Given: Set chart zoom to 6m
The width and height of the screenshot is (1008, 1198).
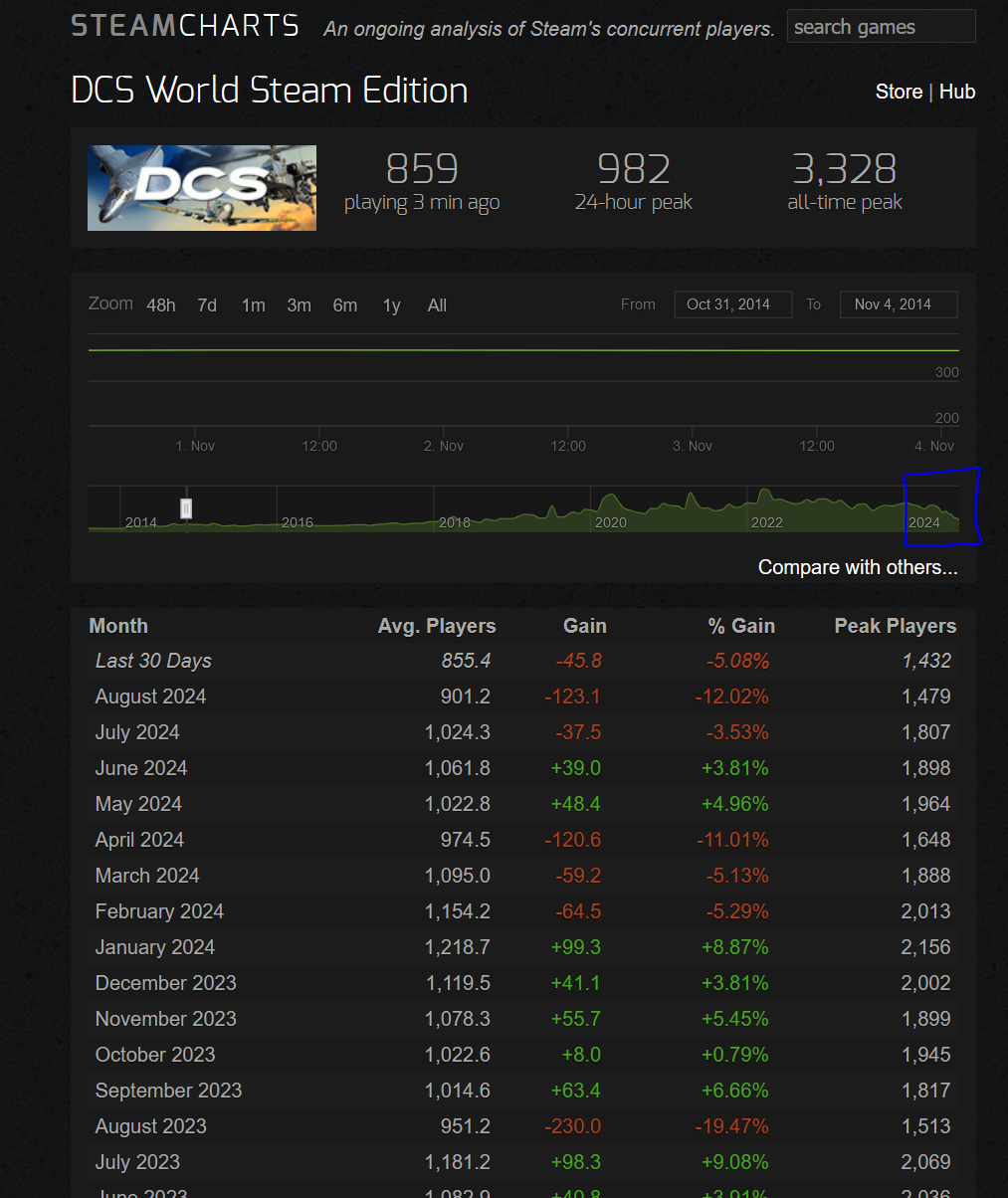Looking at the screenshot, I should pyautogui.click(x=344, y=305).
